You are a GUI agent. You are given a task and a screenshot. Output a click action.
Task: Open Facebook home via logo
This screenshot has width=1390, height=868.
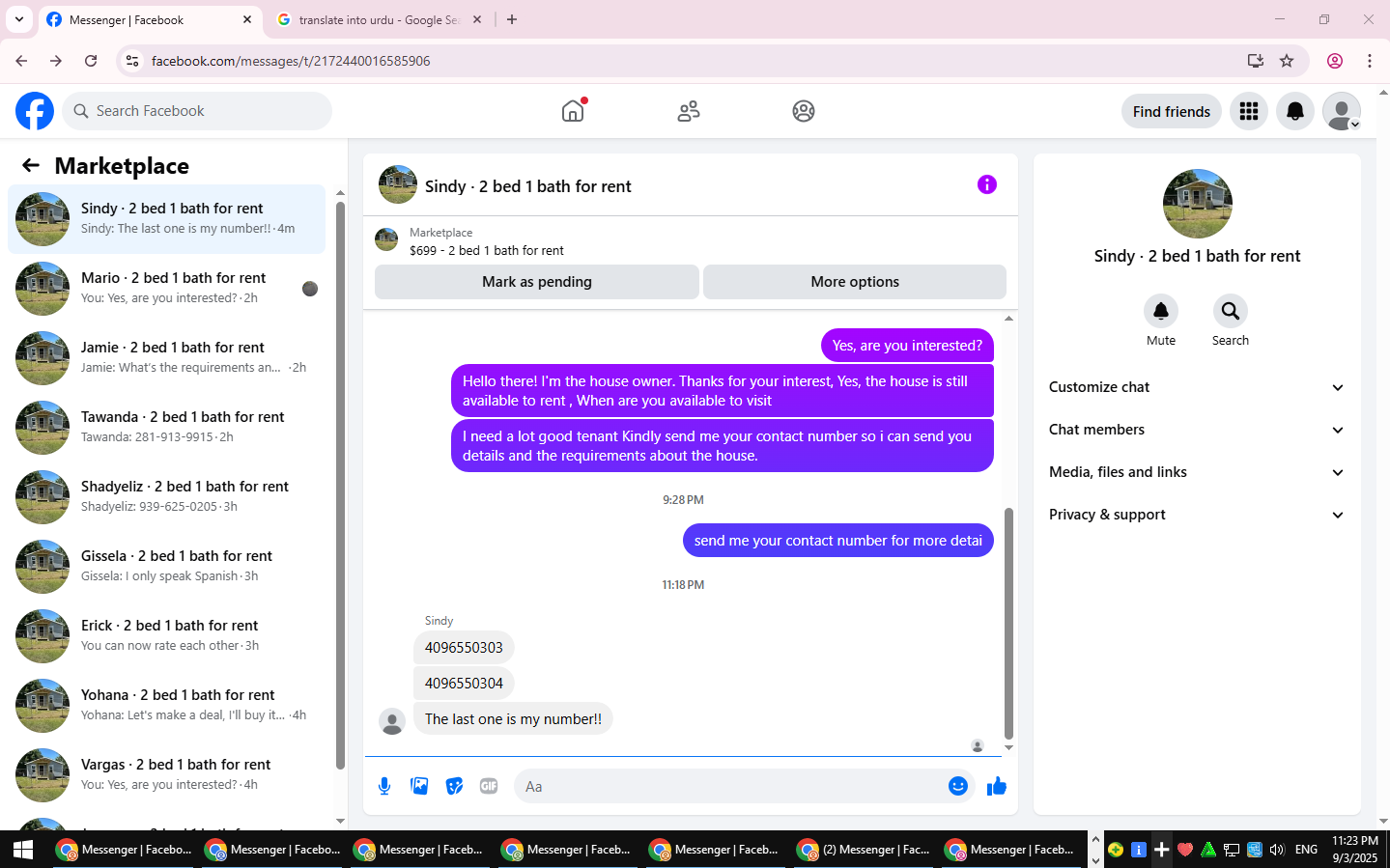35,111
